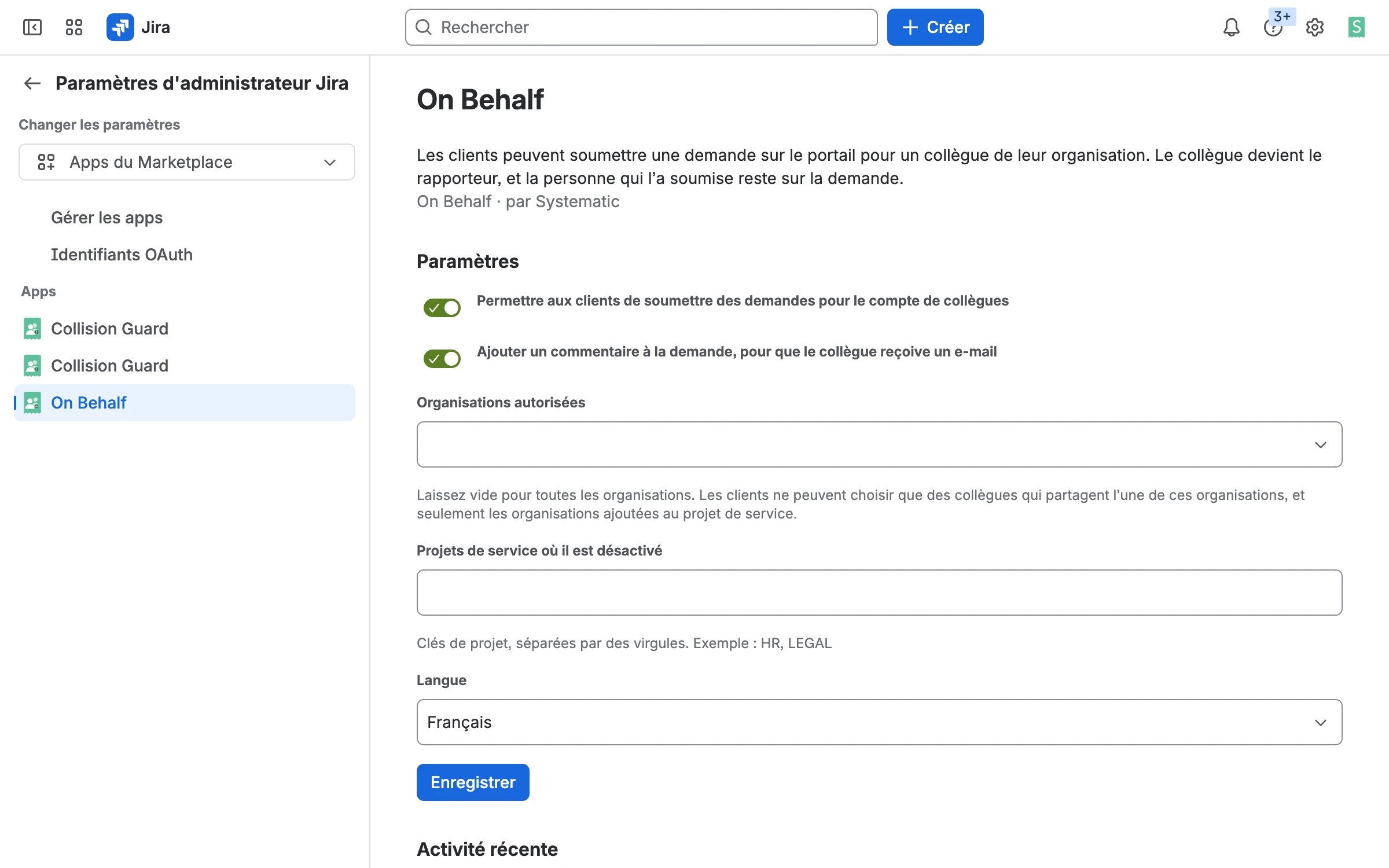Expand the Apps du Marketplace dropdown
The width and height of the screenshot is (1389, 868).
[187, 162]
